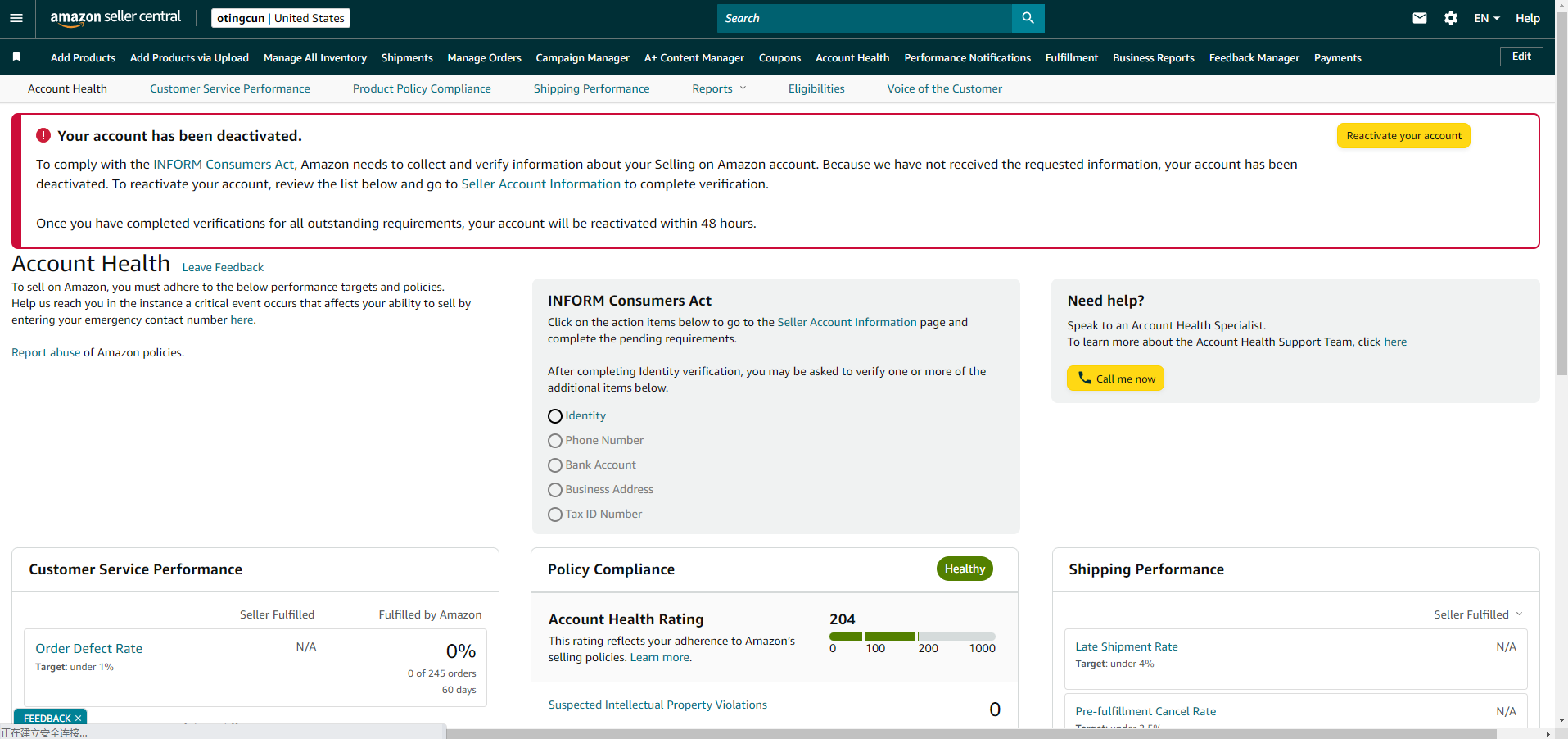Click the Edit favorites button
Screen dimensions: 1568x739
[x=1521, y=57]
